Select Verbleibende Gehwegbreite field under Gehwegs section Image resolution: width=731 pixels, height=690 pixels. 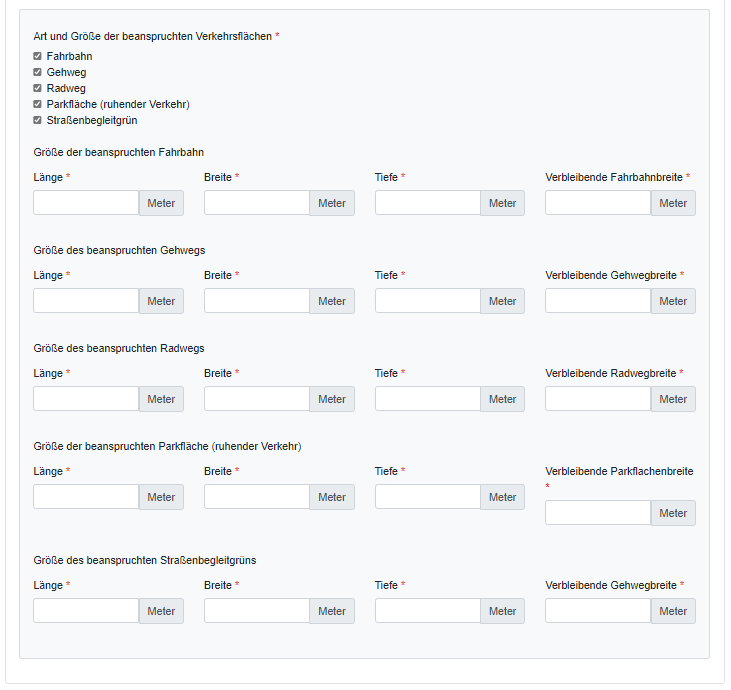coord(598,301)
